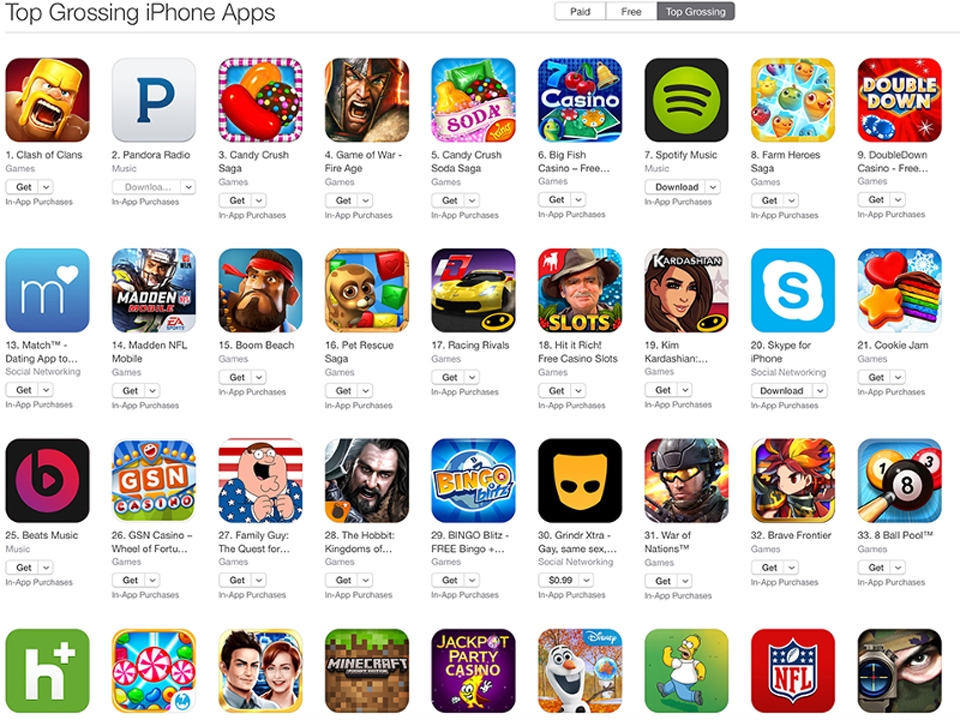Select the Beats Music app icon
Viewport: 960px width, 720px height.
[x=47, y=480]
